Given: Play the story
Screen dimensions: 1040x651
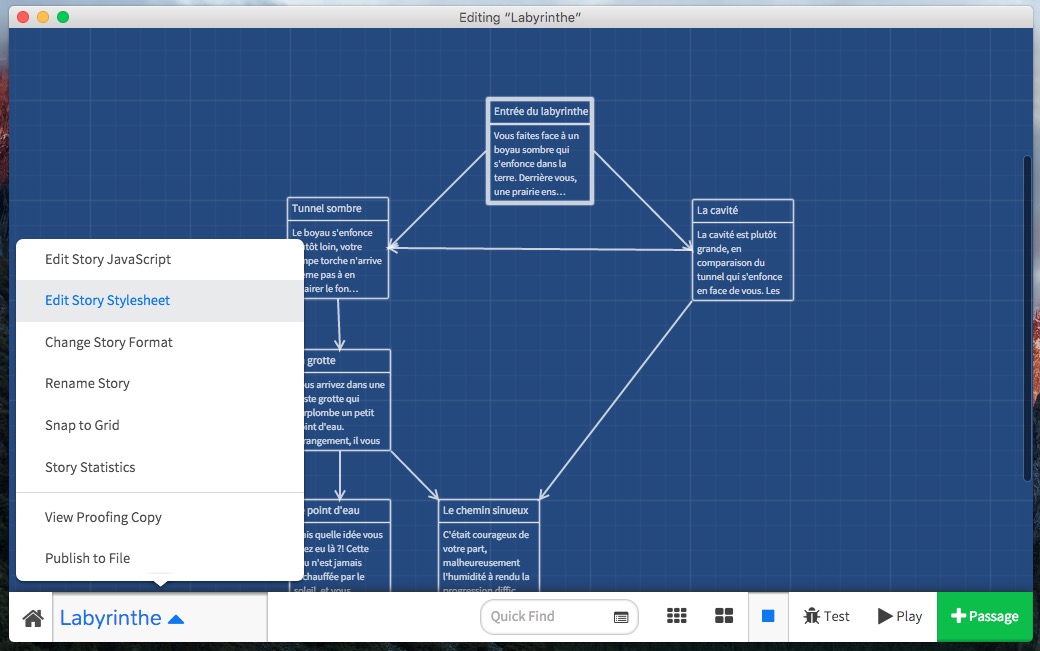Looking at the screenshot, I should [900, 616].
